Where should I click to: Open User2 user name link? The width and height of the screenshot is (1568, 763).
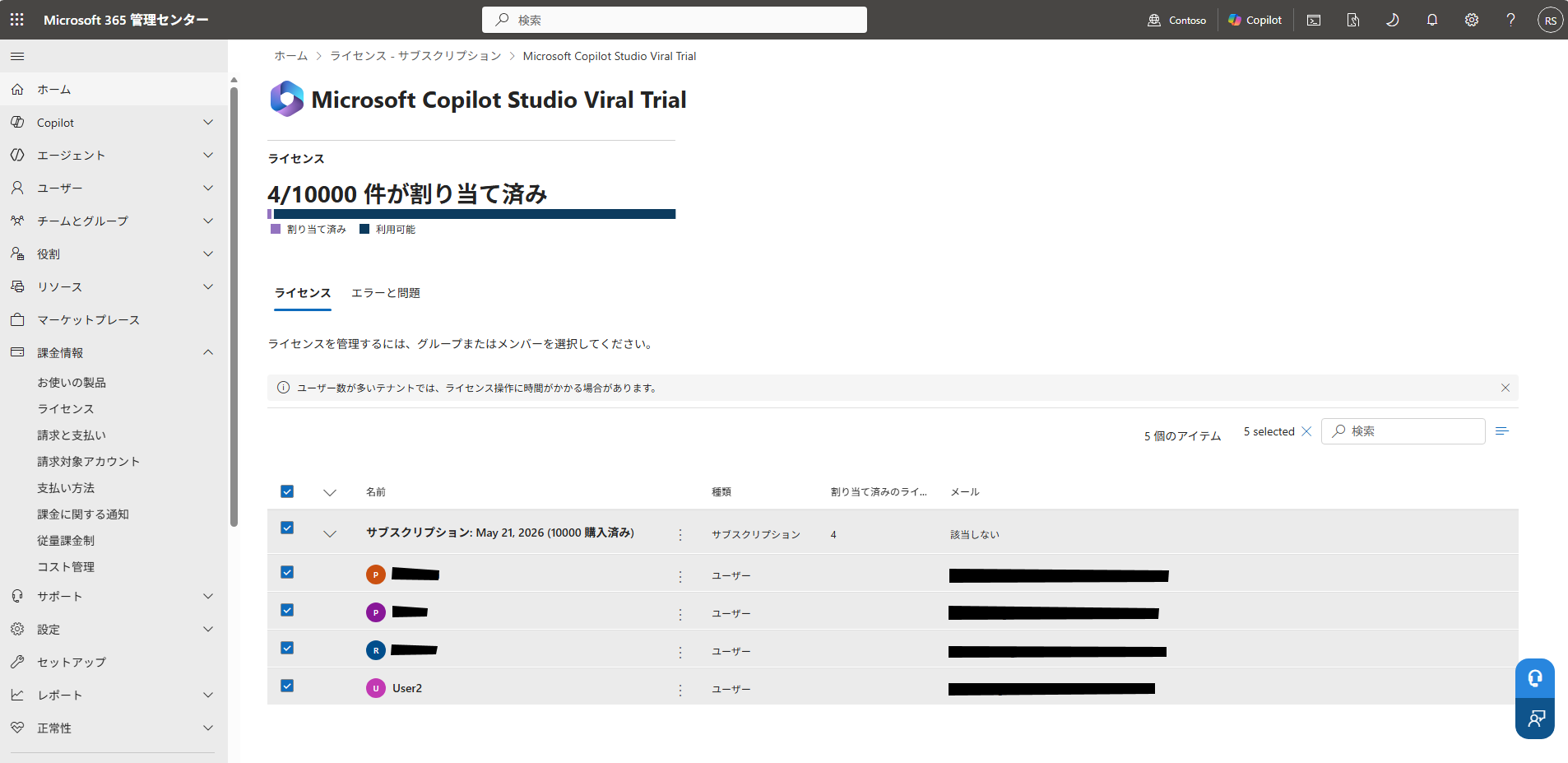[407, 688]
